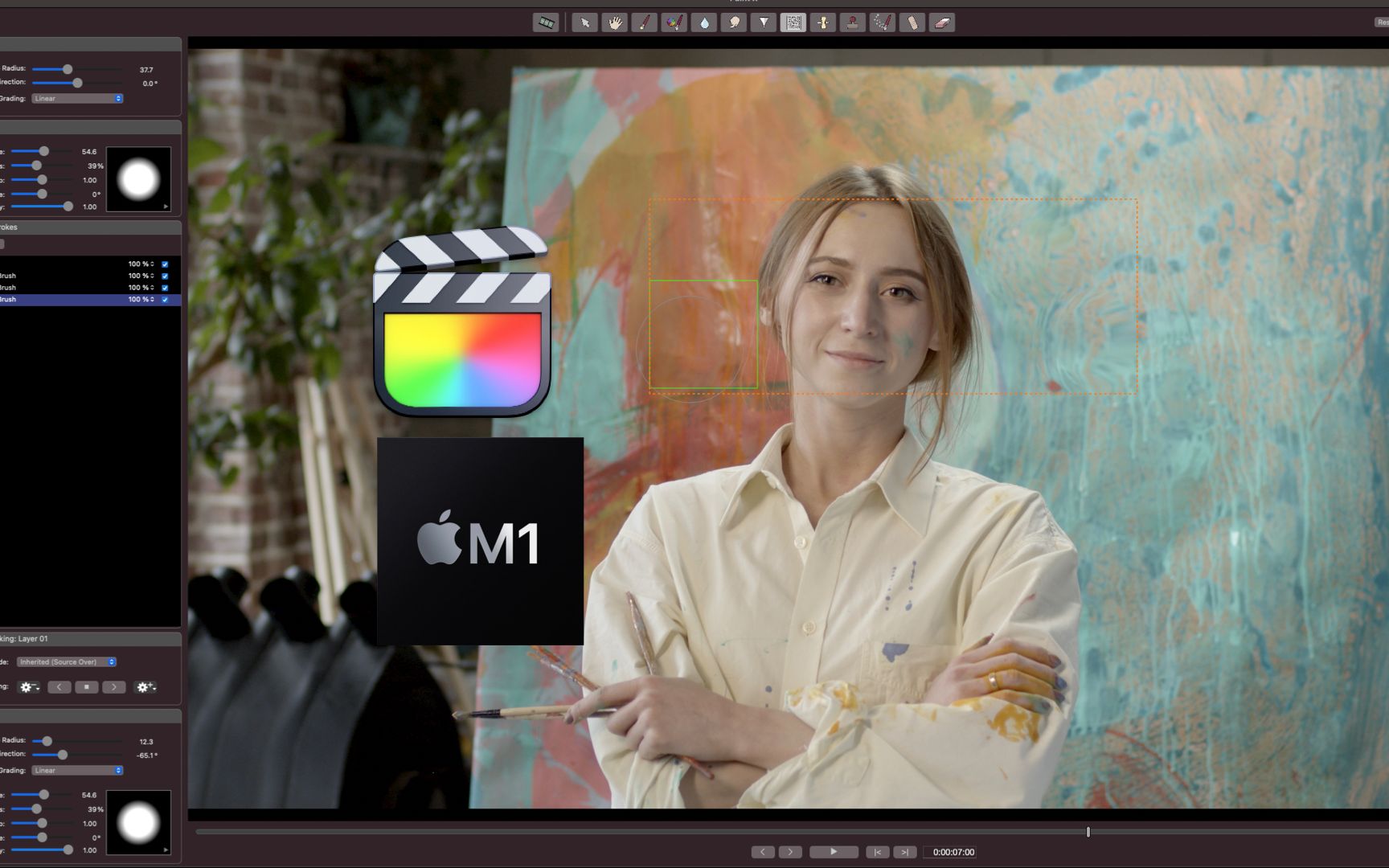
Task: Adjust the Radius slider showing 37.7
Action: pyautogui.click(x=68, y=69)
